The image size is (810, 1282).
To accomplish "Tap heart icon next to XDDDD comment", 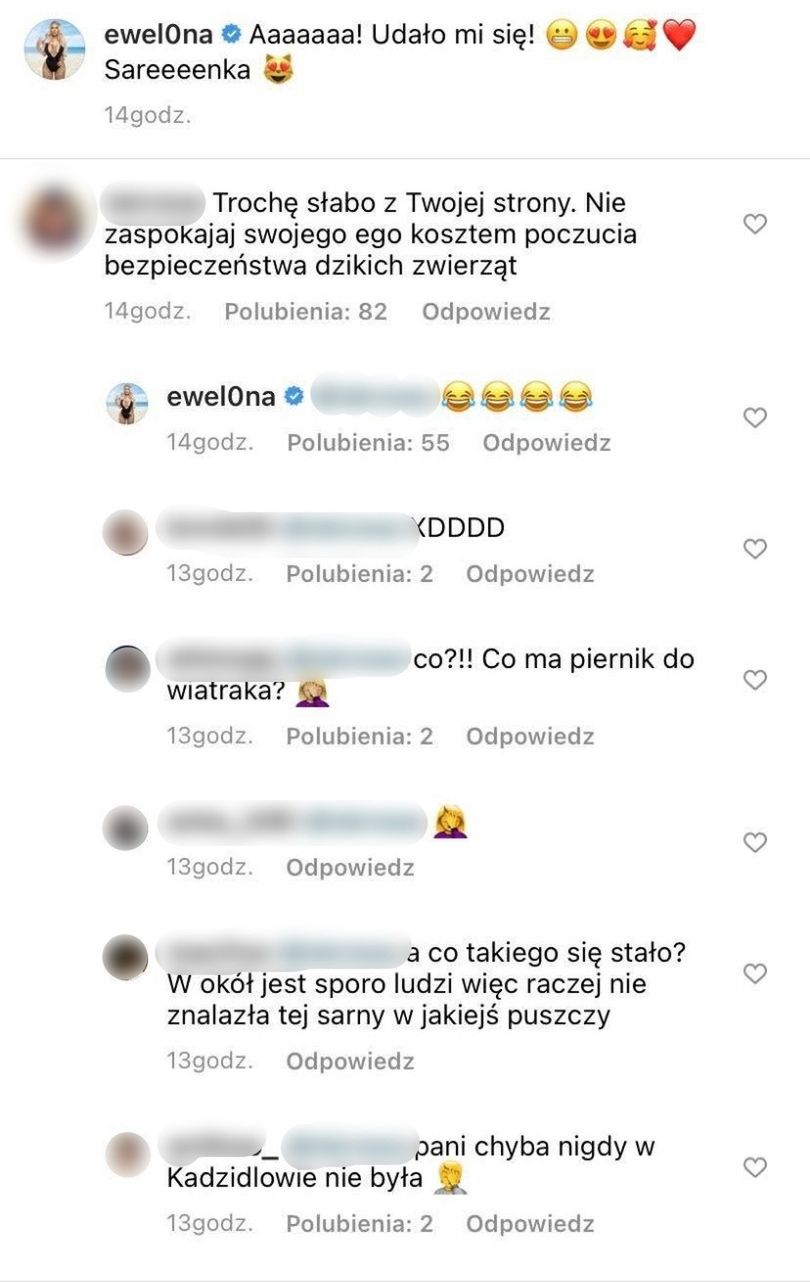I will point(756,548).
